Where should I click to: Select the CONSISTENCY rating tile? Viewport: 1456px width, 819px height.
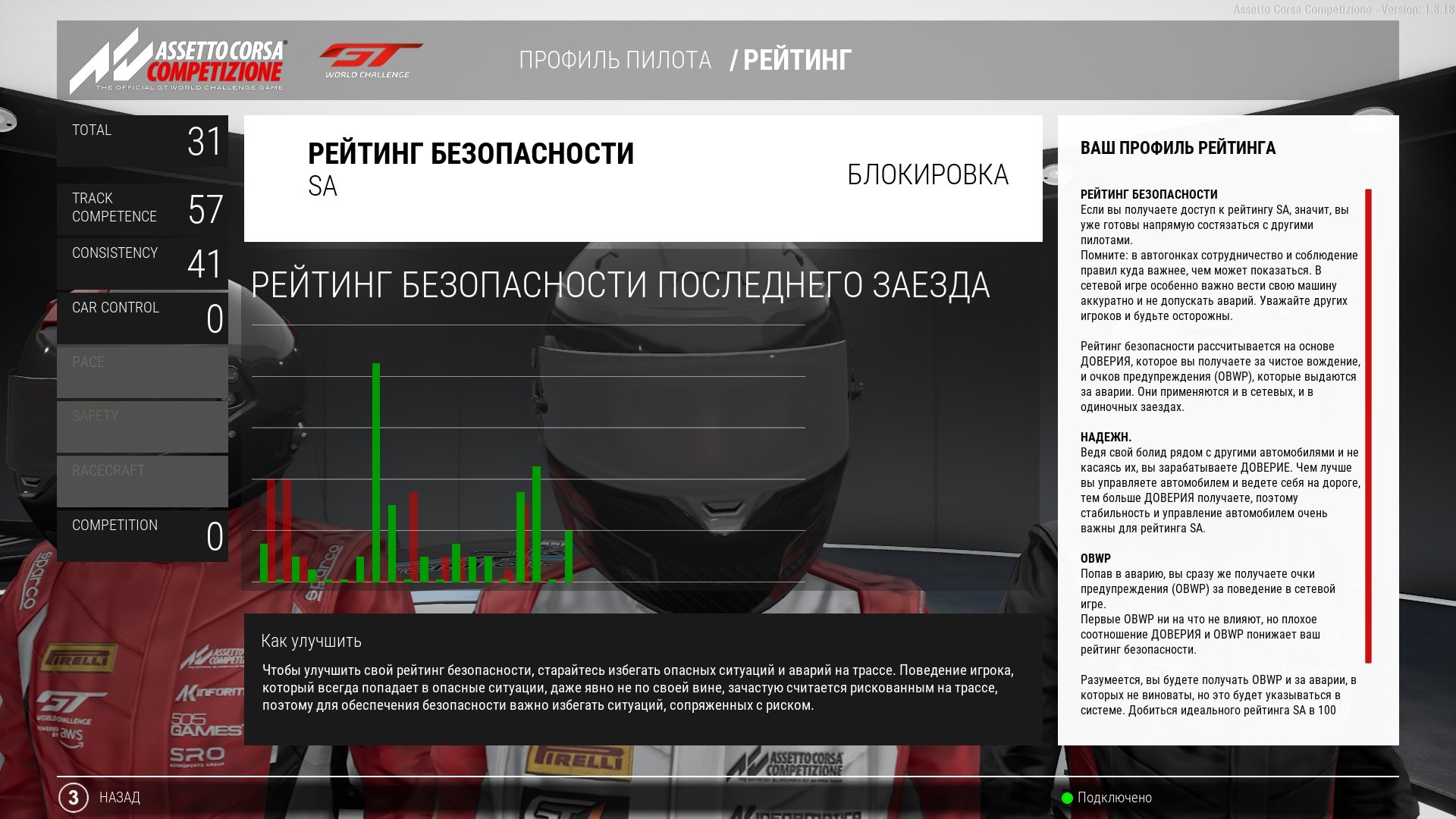click(x=143, y=262)
